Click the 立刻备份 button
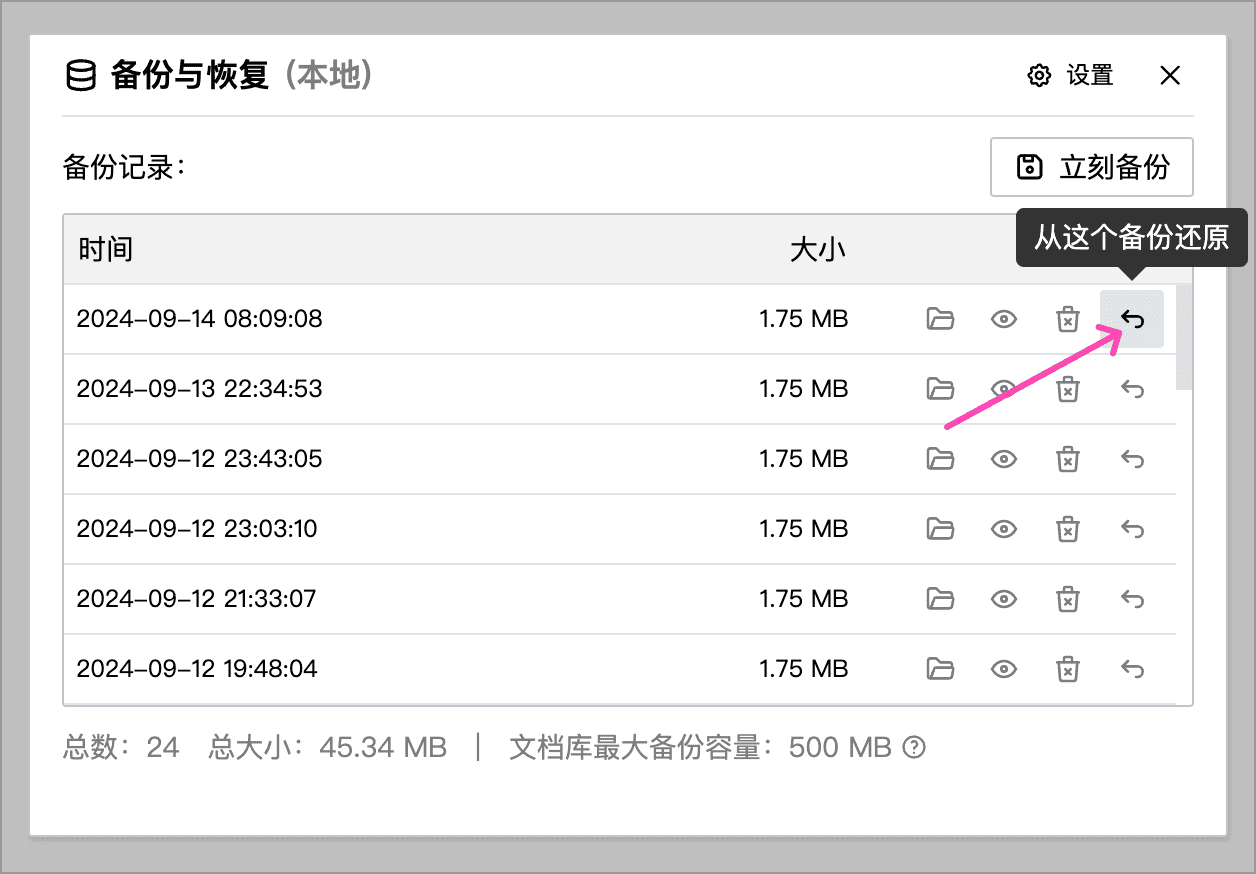The width and height of the screenshot is (1256, 874). click(1092, 167)
